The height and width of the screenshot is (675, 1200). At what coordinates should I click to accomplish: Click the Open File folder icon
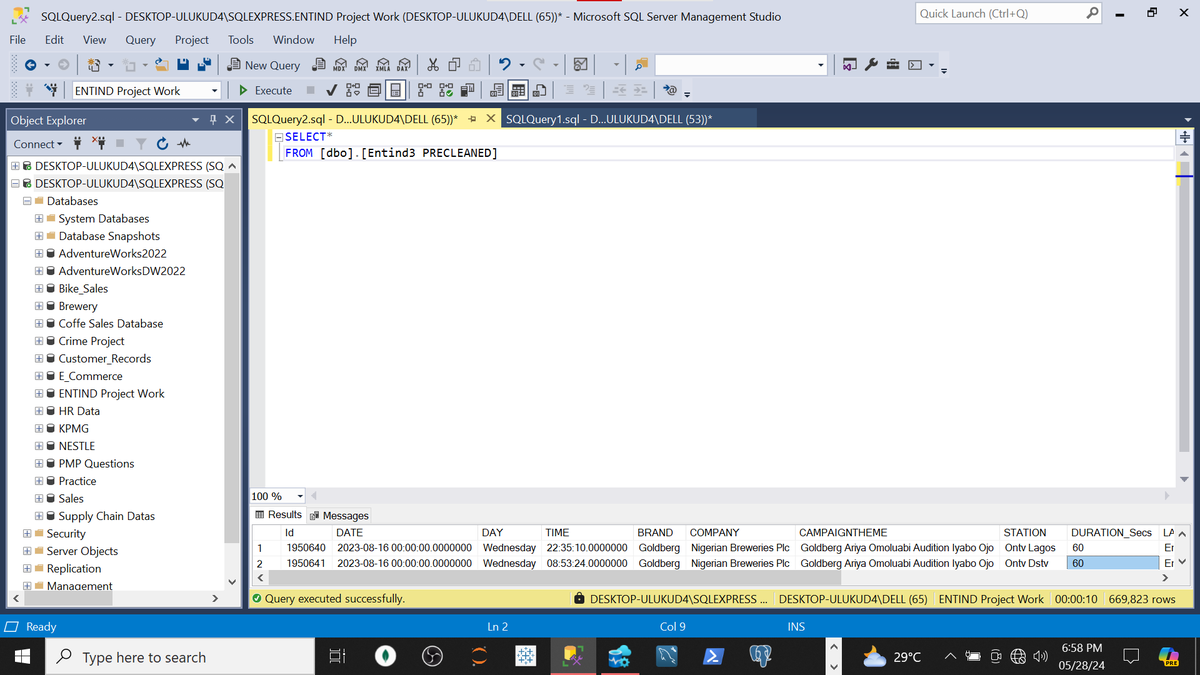tap(161, 65)
